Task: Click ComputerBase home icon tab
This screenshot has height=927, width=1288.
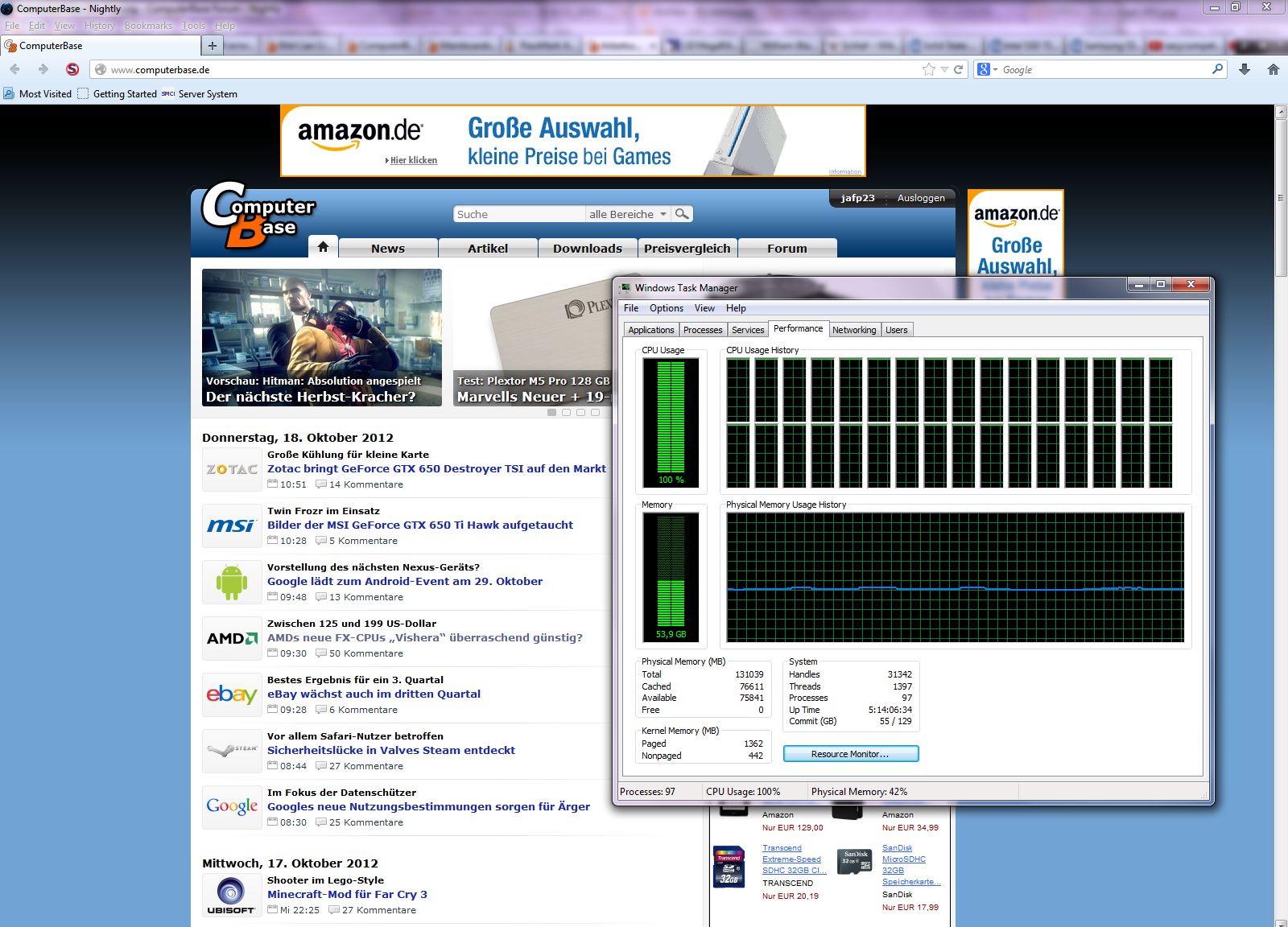Action: pos(323,247)
